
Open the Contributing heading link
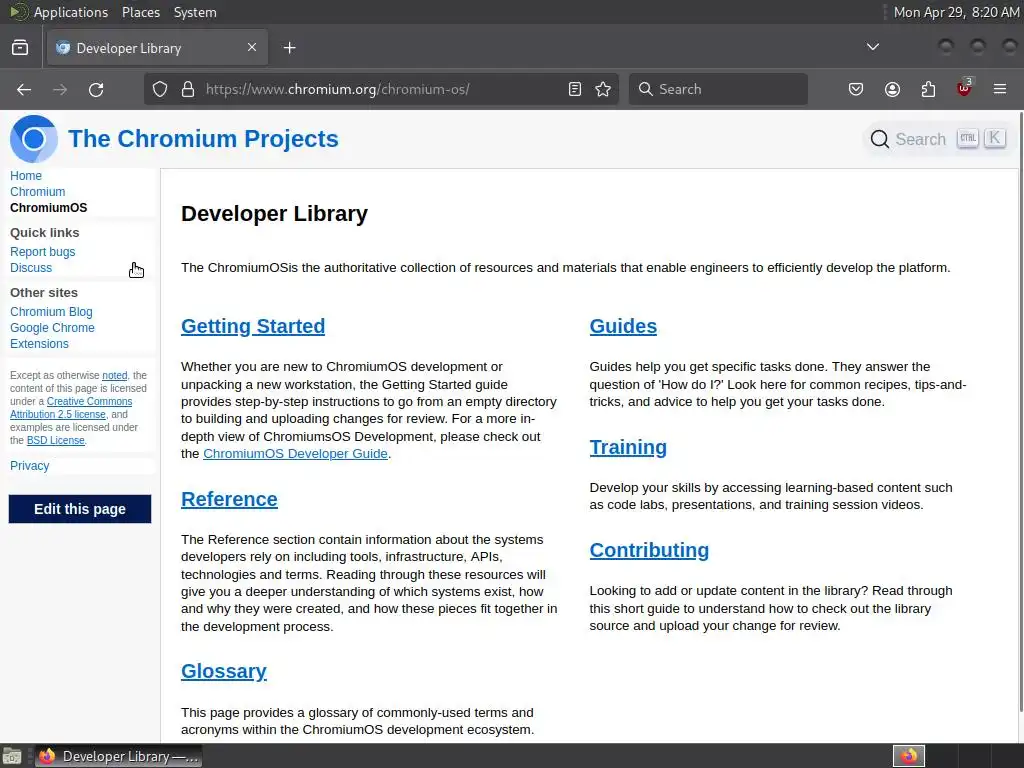tap(648, 550)
